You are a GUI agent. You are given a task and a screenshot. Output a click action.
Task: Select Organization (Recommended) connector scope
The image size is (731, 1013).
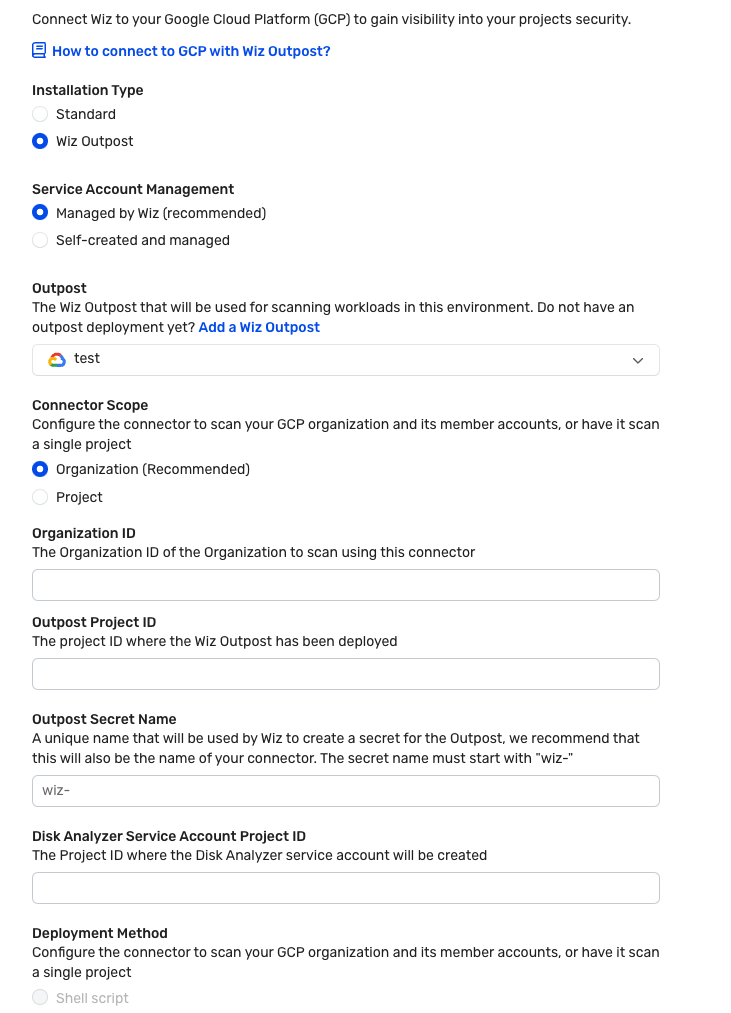pos(40,469)
